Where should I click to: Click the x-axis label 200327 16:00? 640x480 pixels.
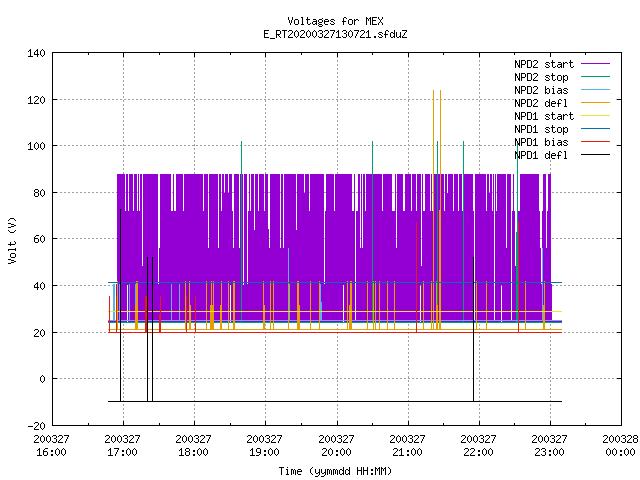51,446
